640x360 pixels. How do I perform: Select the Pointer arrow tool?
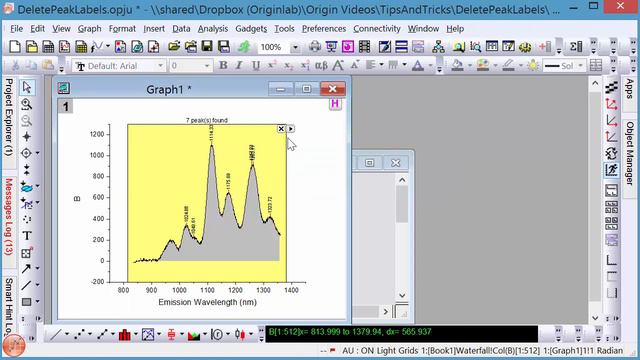(27, 87)
